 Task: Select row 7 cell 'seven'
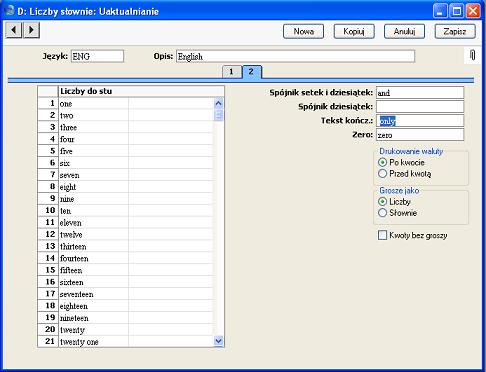(x=93, y=175)
